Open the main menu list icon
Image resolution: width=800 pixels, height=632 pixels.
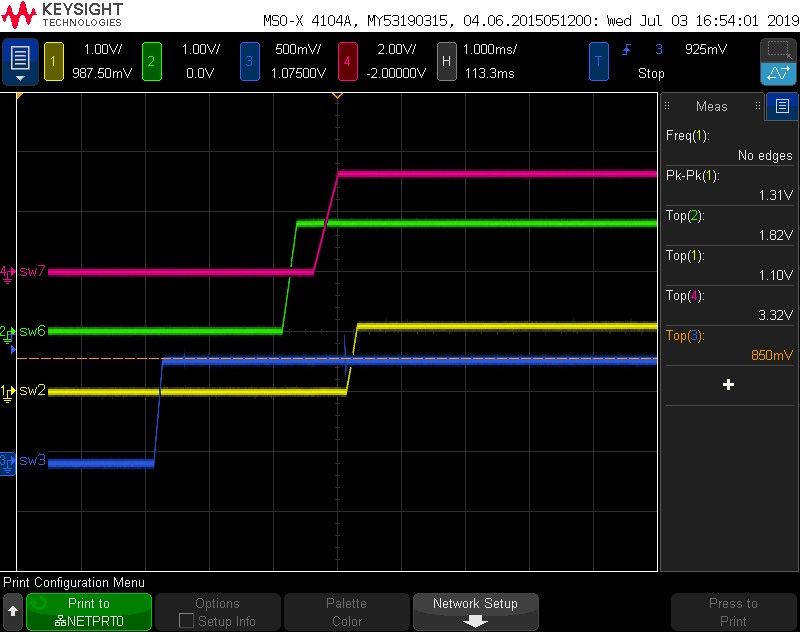[x=20, y=61]
